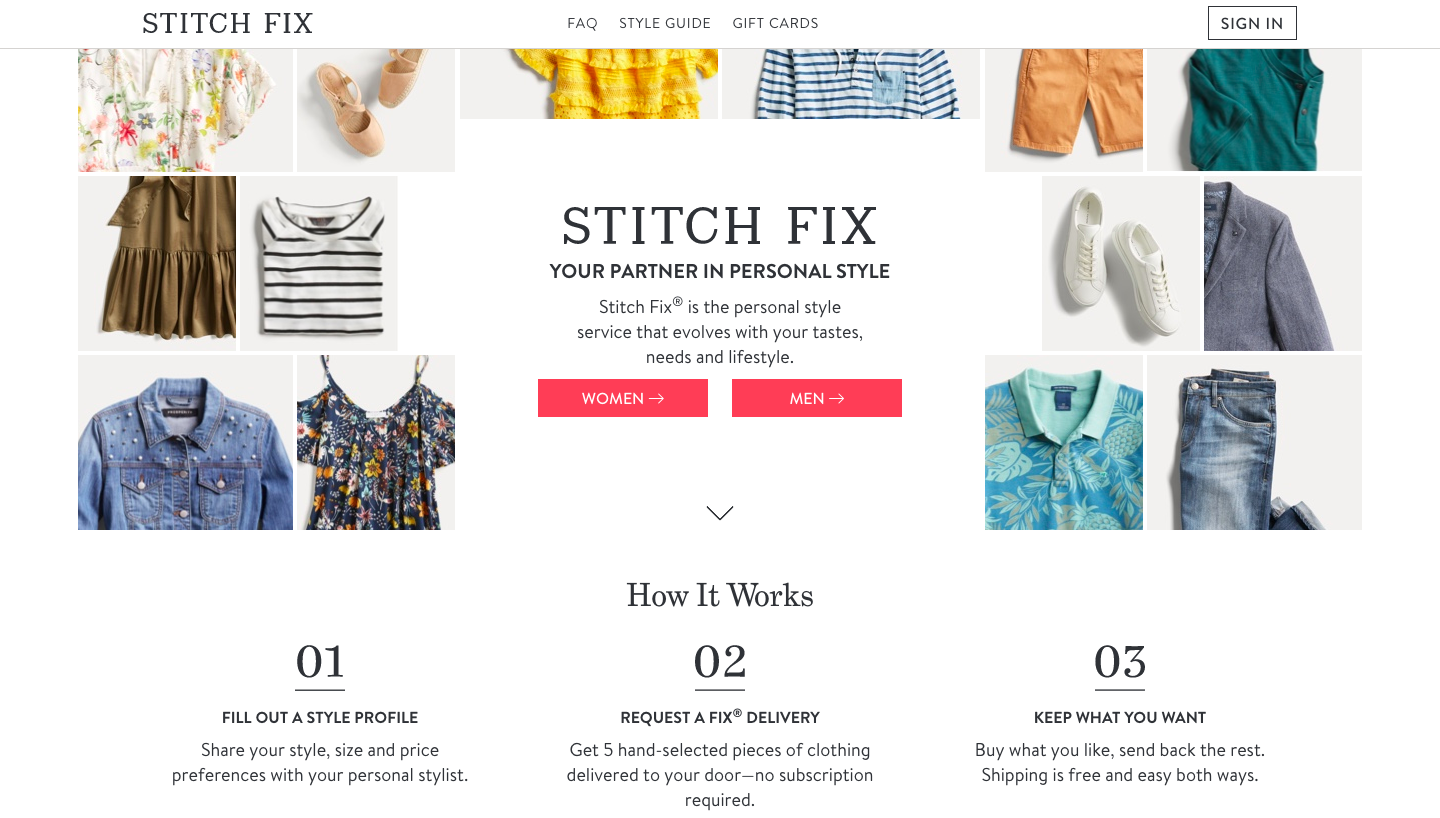Click the arrow icon inside the WOMEN button

[657, 397]
